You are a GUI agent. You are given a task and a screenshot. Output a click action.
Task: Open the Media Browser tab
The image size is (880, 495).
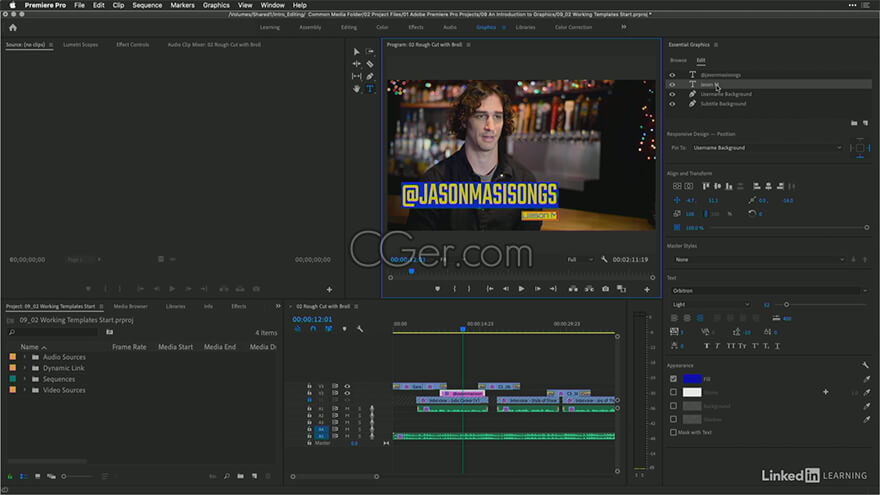pyautogui.click(x=130, y=306)
